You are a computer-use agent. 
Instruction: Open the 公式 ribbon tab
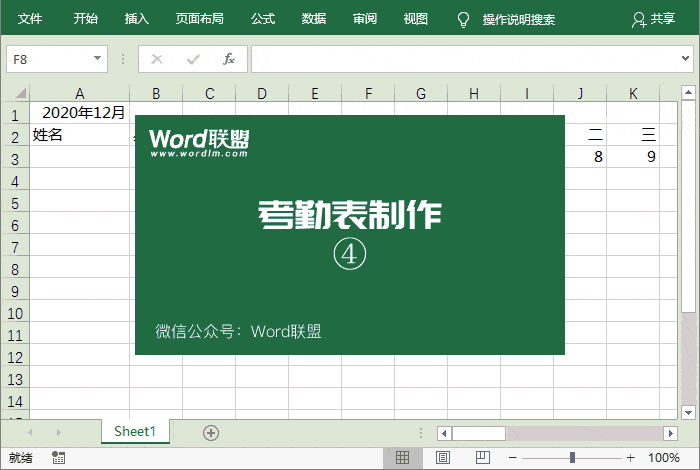263,19
